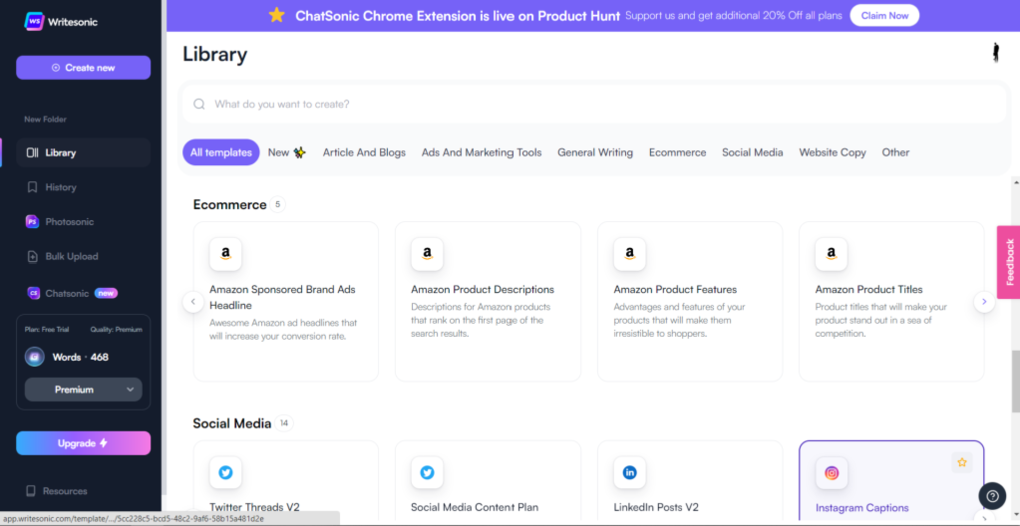Open the help question mark icon
The image size is (1020, 526).
click(x=991, y=495)
